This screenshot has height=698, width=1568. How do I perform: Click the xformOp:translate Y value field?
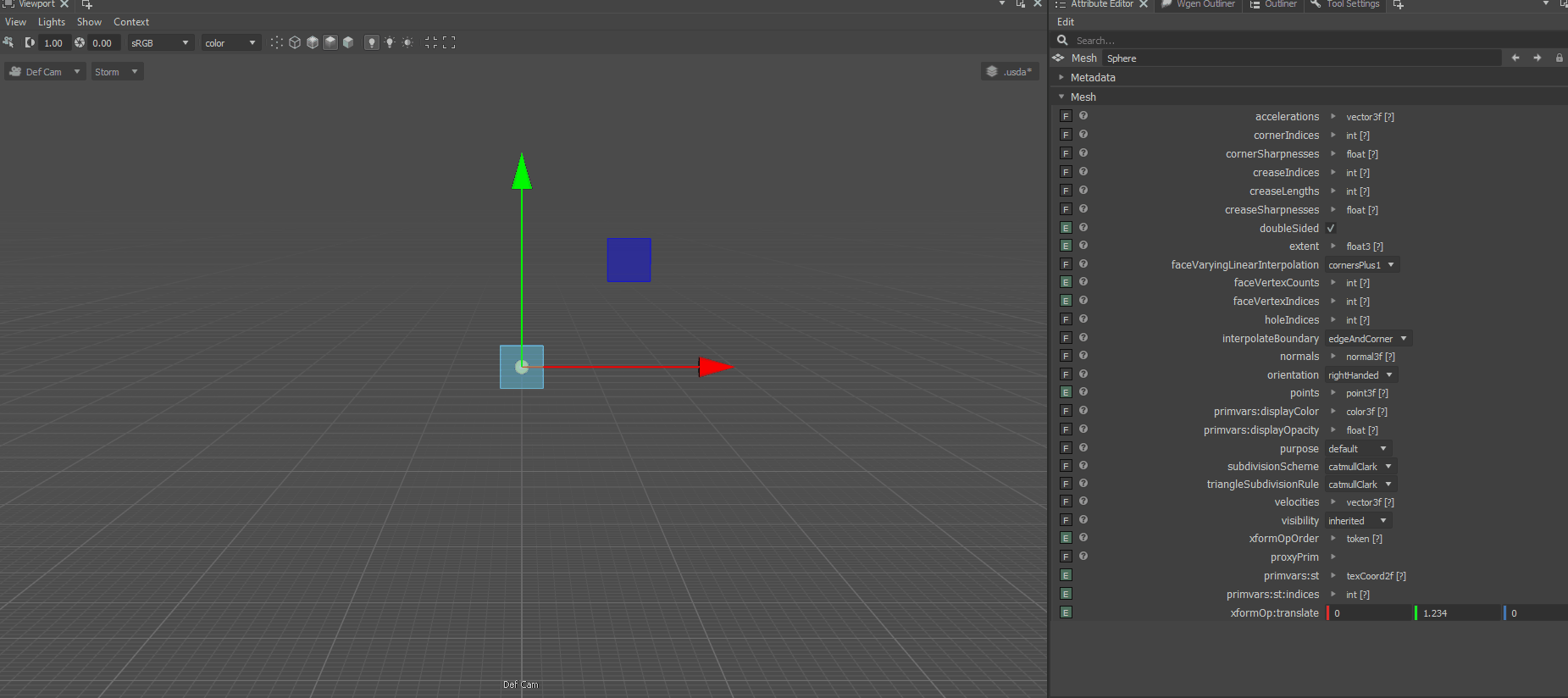tap(1457, 613)
